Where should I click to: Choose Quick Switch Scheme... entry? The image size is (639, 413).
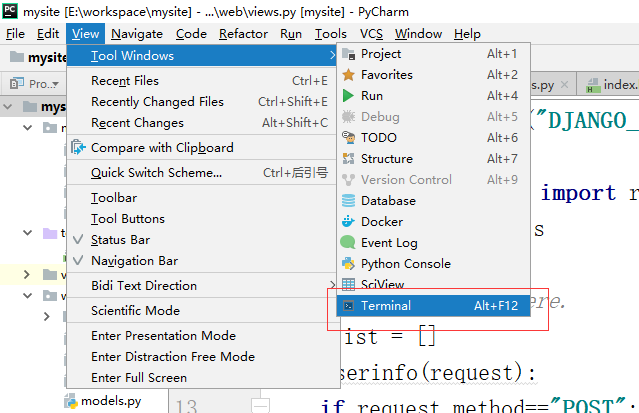click(x=203, y=173)
